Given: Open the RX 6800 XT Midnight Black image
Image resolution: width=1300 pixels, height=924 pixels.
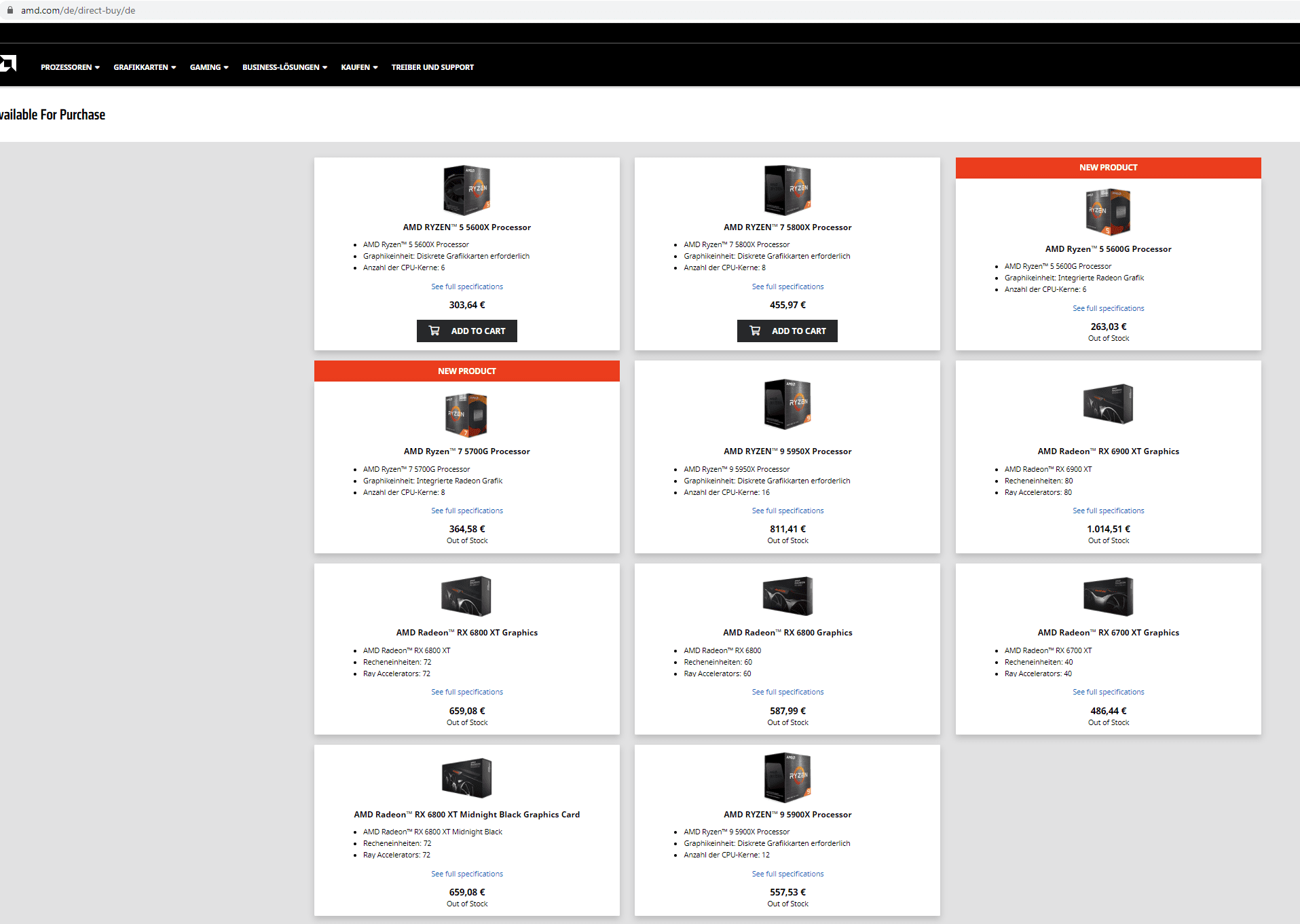Looking at the screenshot, I should 467,777.
